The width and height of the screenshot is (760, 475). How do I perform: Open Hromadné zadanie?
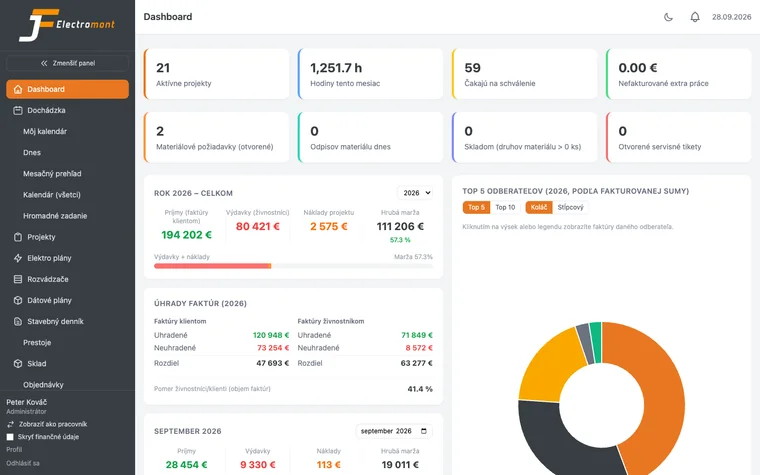point(55,216)
